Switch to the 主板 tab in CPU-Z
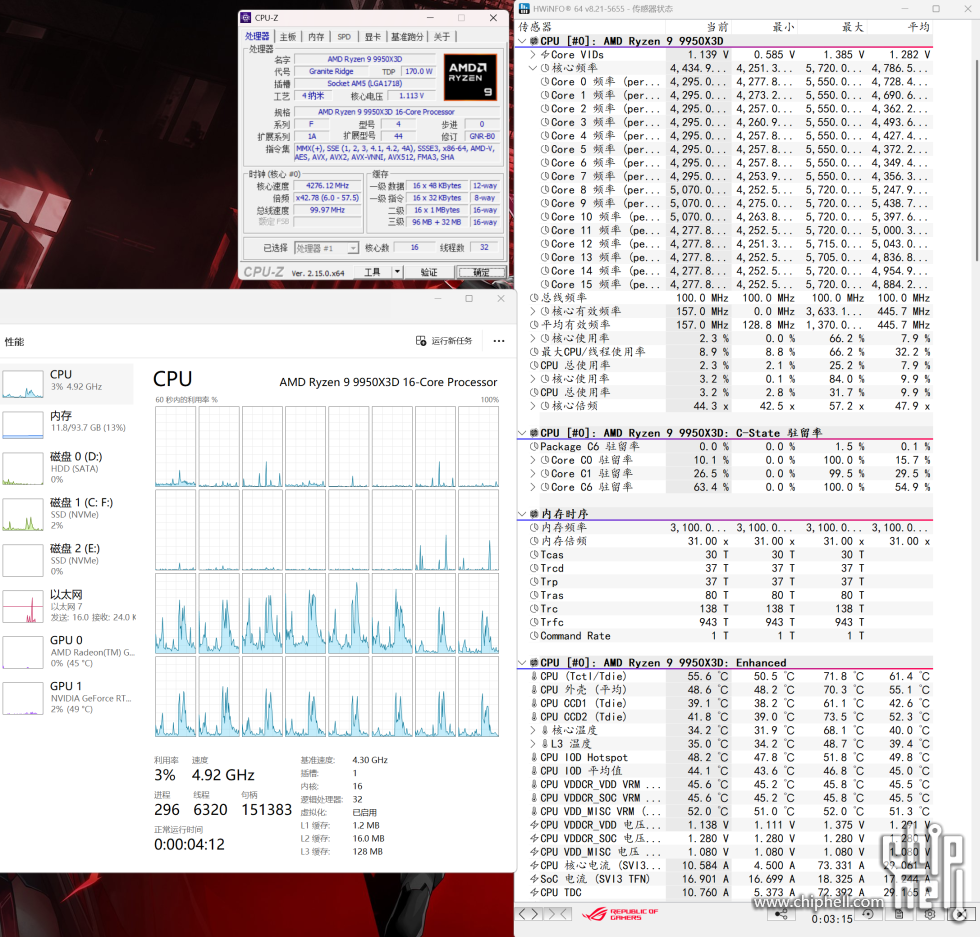The image size is (980, 937). [288, 37]
